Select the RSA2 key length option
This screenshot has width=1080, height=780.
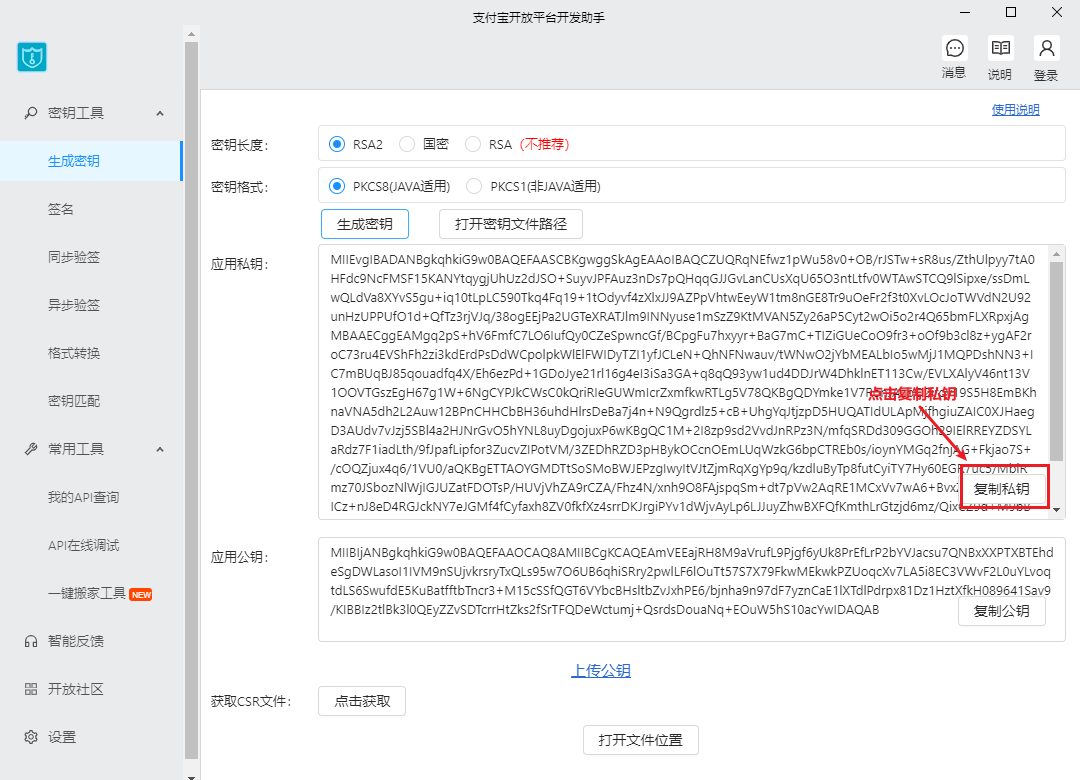point(337,144)
